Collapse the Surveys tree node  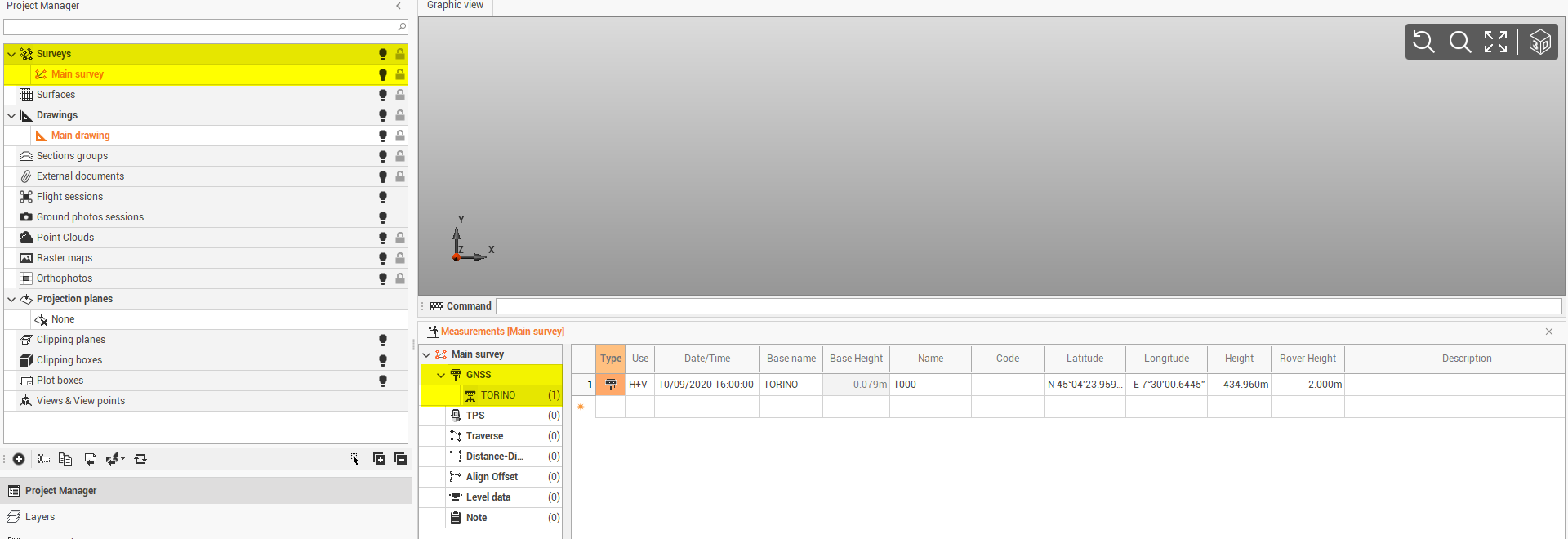tap(11, 54)
